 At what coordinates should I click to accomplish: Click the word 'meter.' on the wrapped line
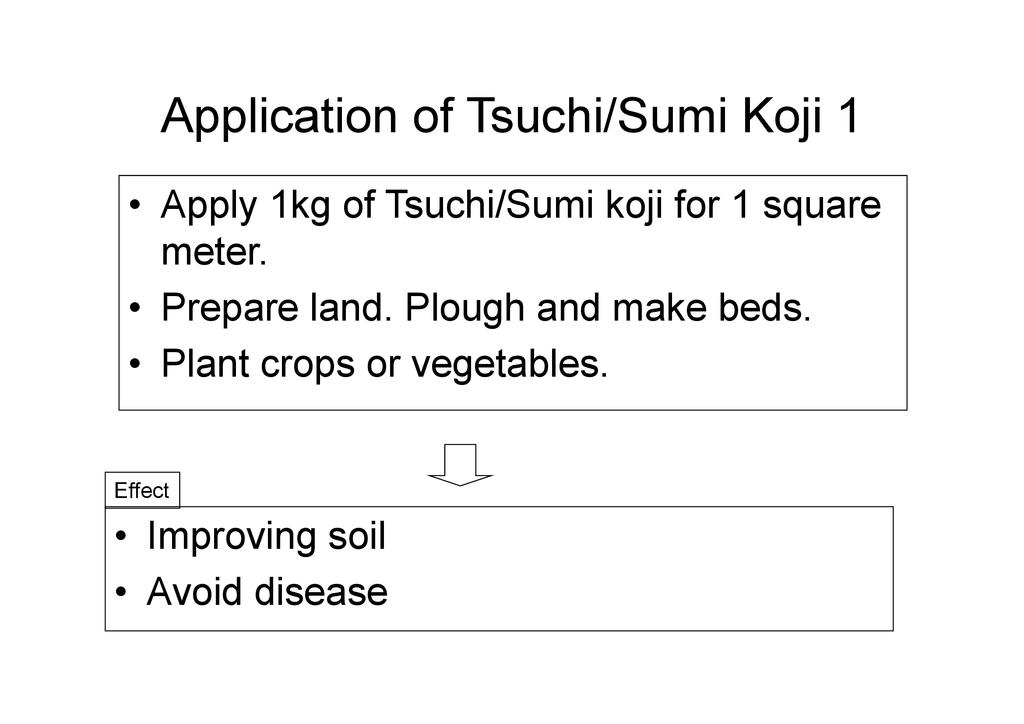(214, 253)
